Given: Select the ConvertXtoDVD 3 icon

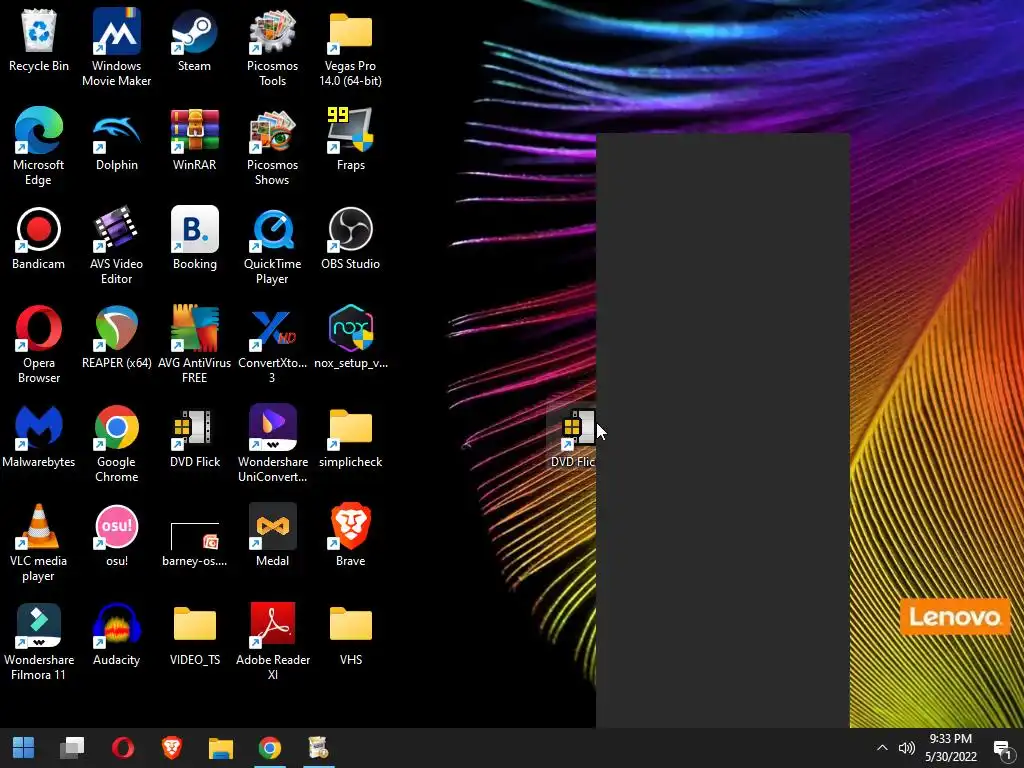Looking at the screenshot, I should (x=272, y=344).
